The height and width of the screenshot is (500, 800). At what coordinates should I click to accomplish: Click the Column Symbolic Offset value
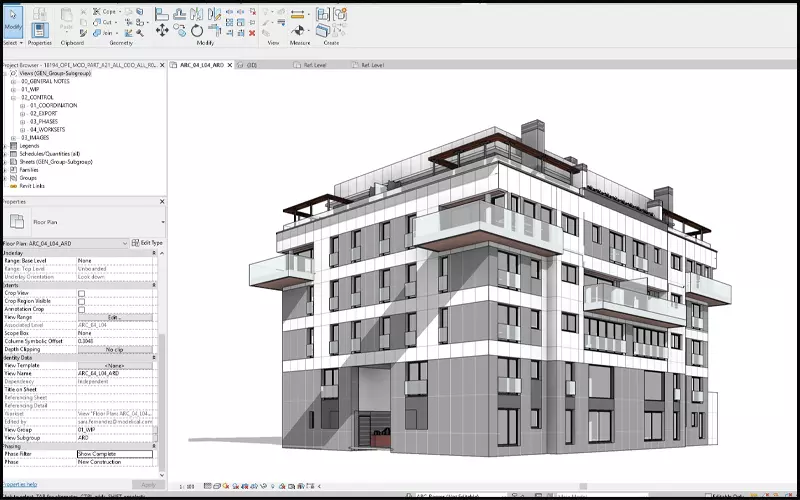pyautogui.click(x=115, y=341)
